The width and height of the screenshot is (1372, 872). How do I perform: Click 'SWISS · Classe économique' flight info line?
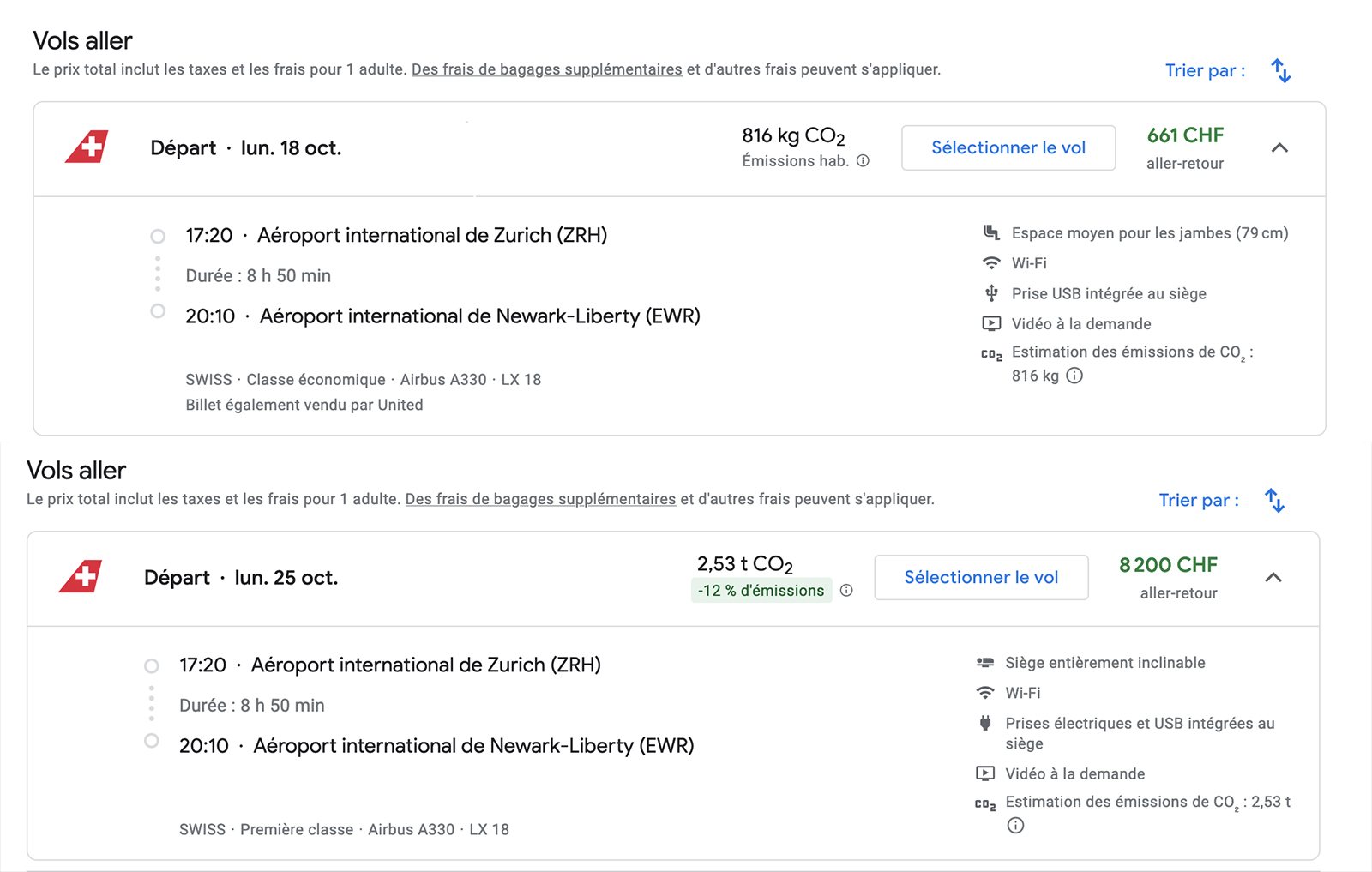tap(364, 379)
